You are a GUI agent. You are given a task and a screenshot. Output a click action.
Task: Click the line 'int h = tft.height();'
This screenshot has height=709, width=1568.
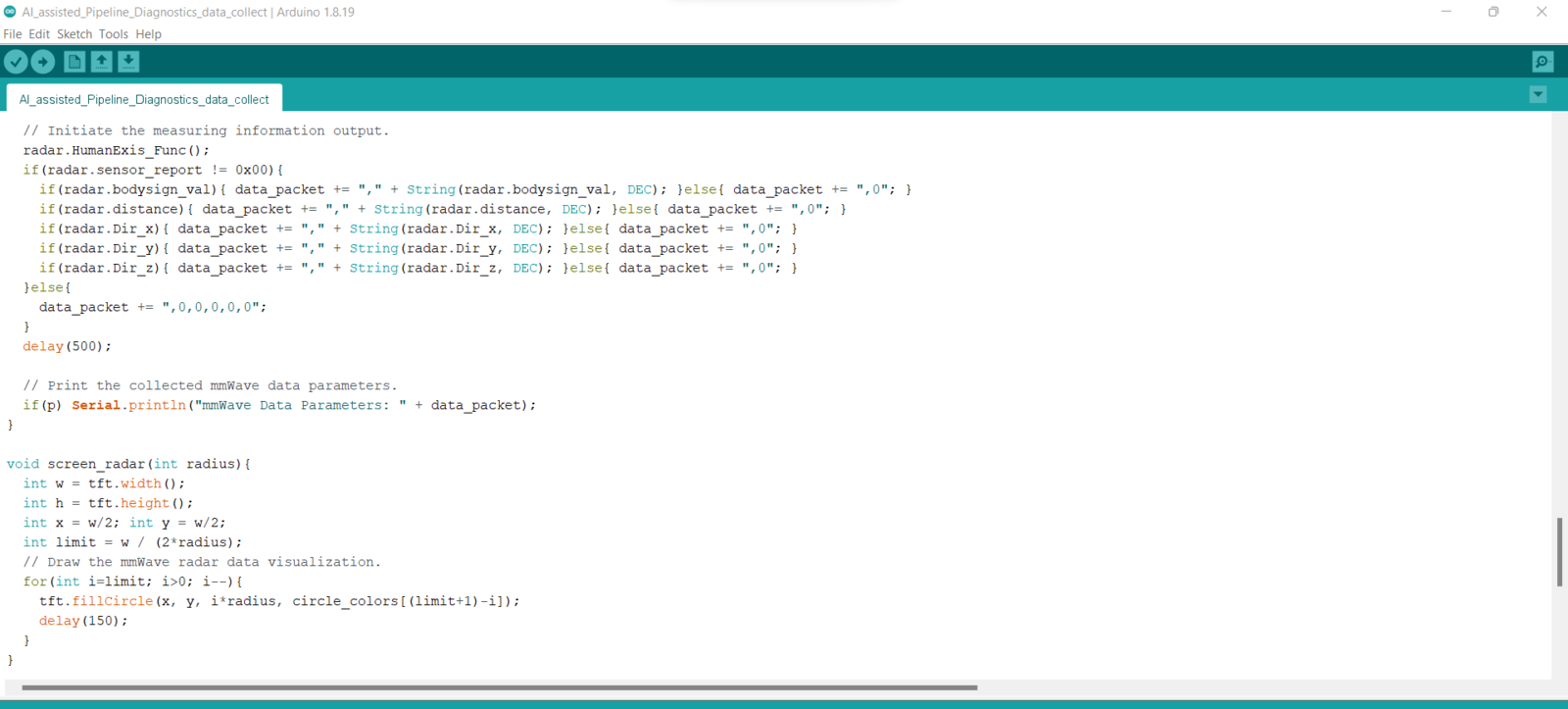108,503
